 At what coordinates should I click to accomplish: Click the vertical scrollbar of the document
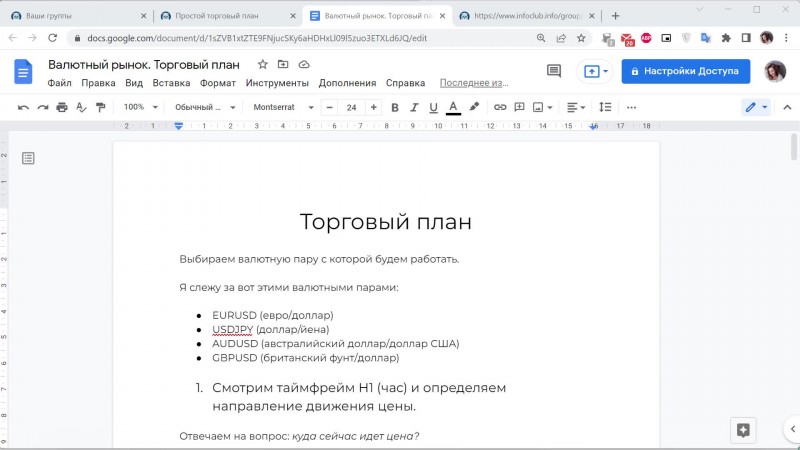[793, 146]
